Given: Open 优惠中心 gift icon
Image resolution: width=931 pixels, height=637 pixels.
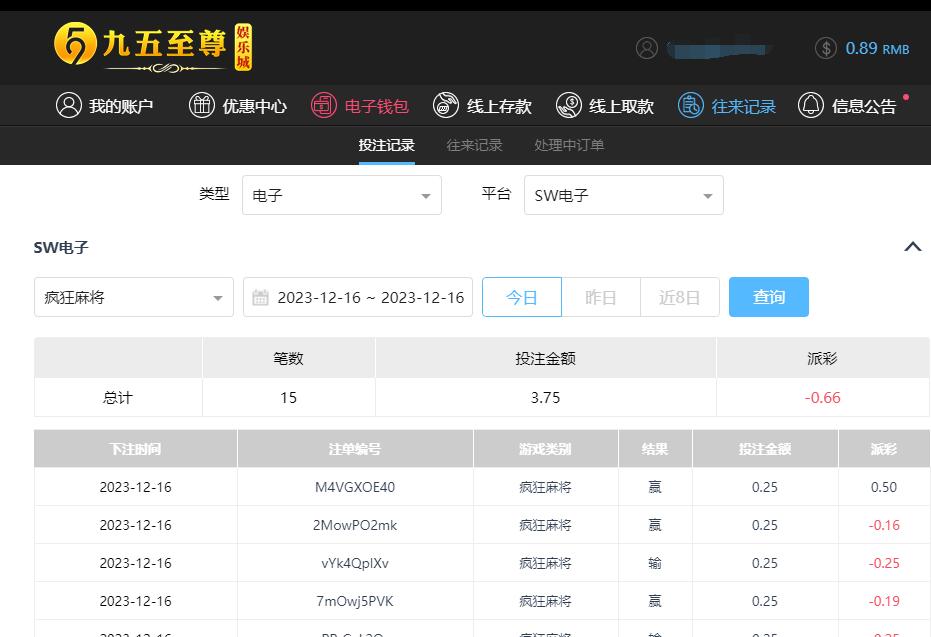Looking at the screenshot, I should coord(201,105).
